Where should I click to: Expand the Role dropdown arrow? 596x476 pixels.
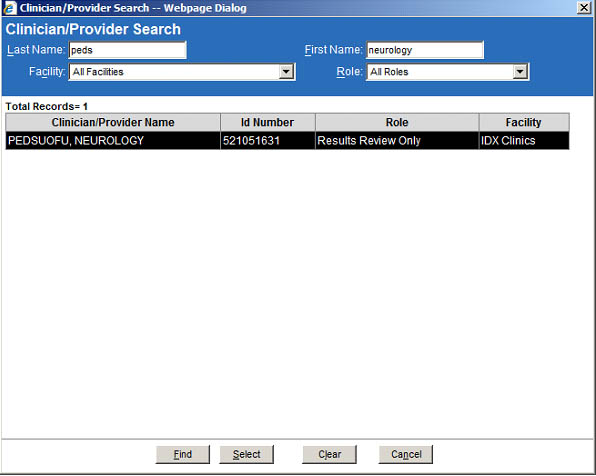(520, 72)
